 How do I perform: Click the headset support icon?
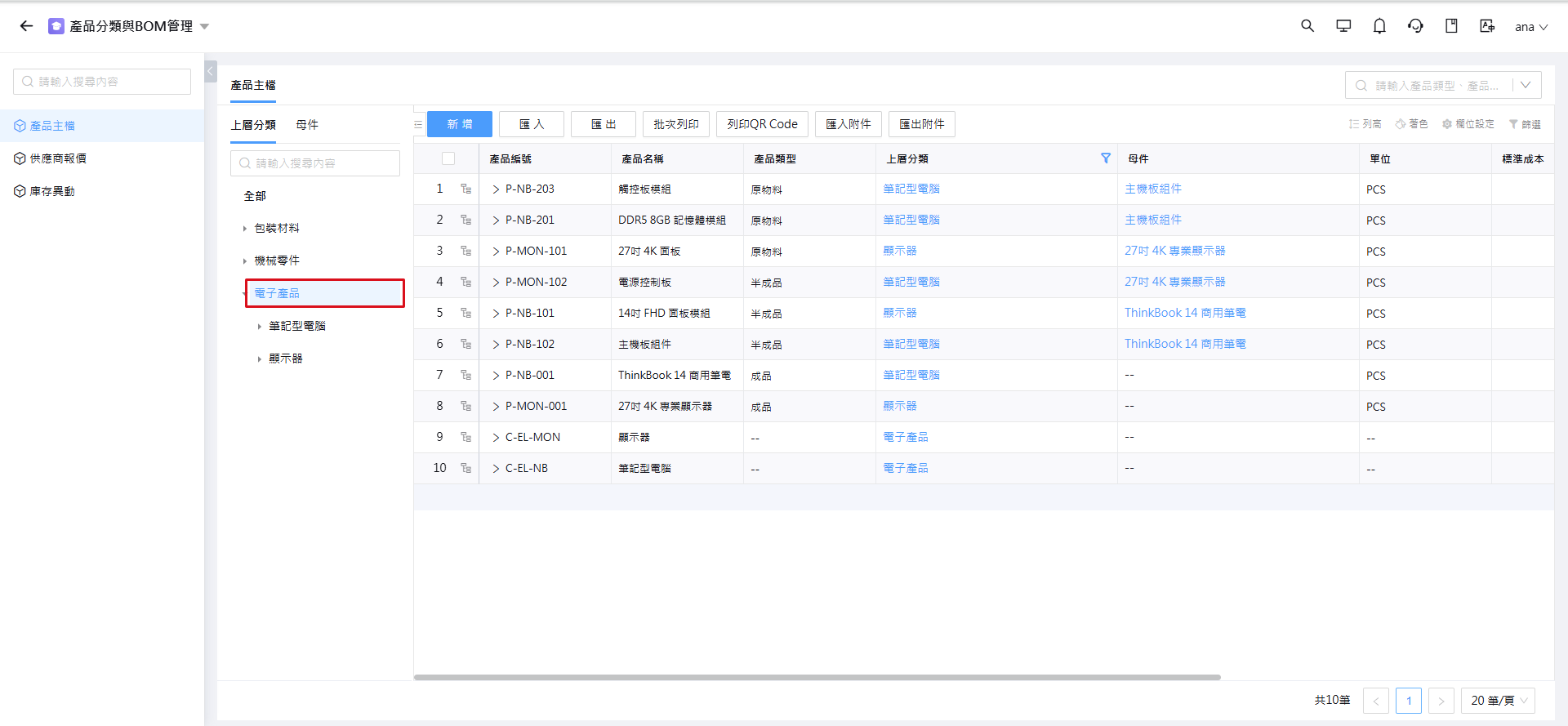tap(1415, 26)
